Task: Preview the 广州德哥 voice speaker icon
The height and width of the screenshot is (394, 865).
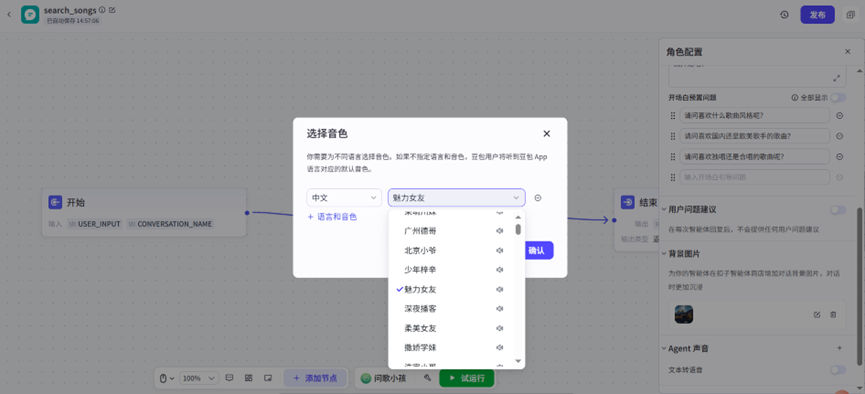Action: pyautogui.click(x=500, y=231)
